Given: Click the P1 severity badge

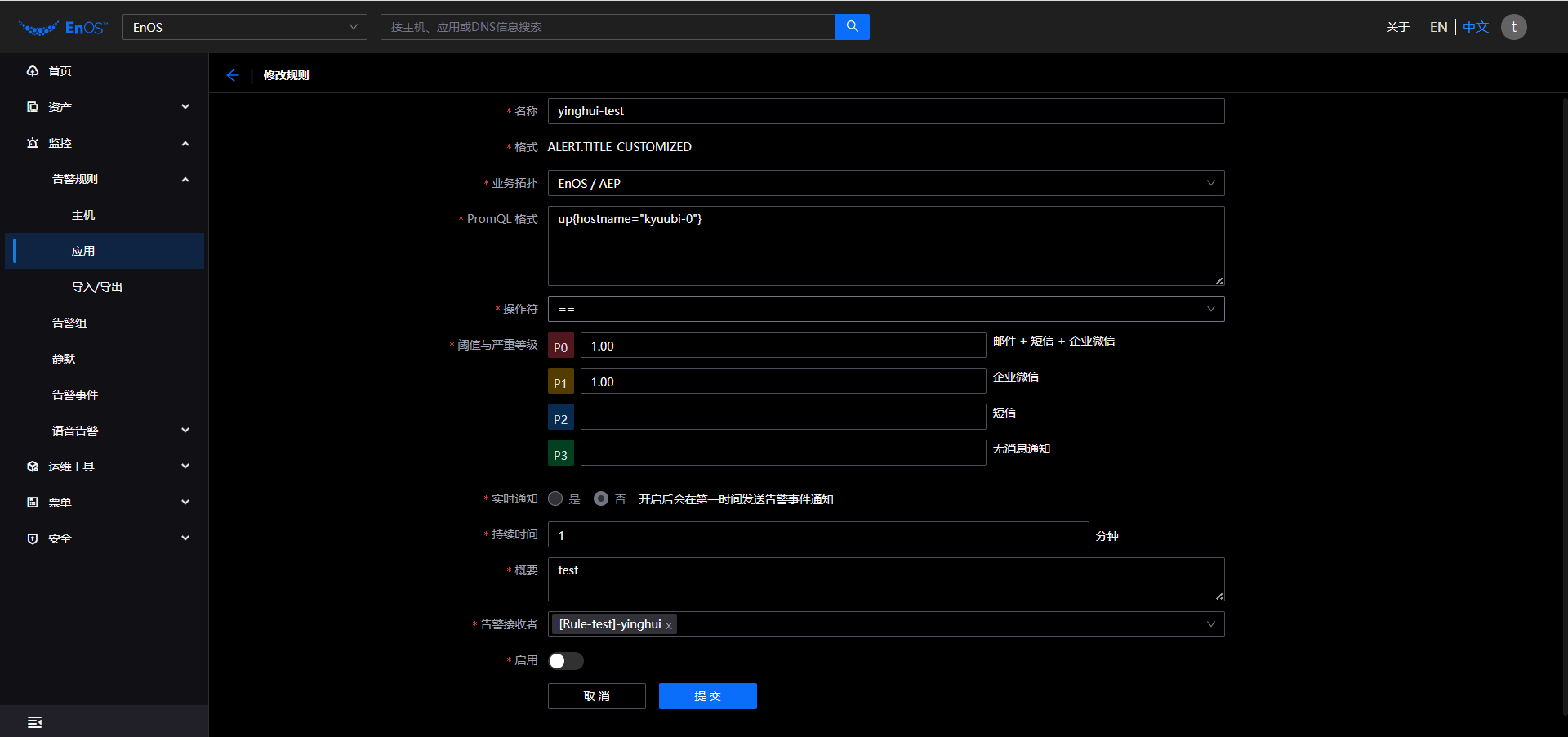Looking at the screenshot, I should pos(561,382).
